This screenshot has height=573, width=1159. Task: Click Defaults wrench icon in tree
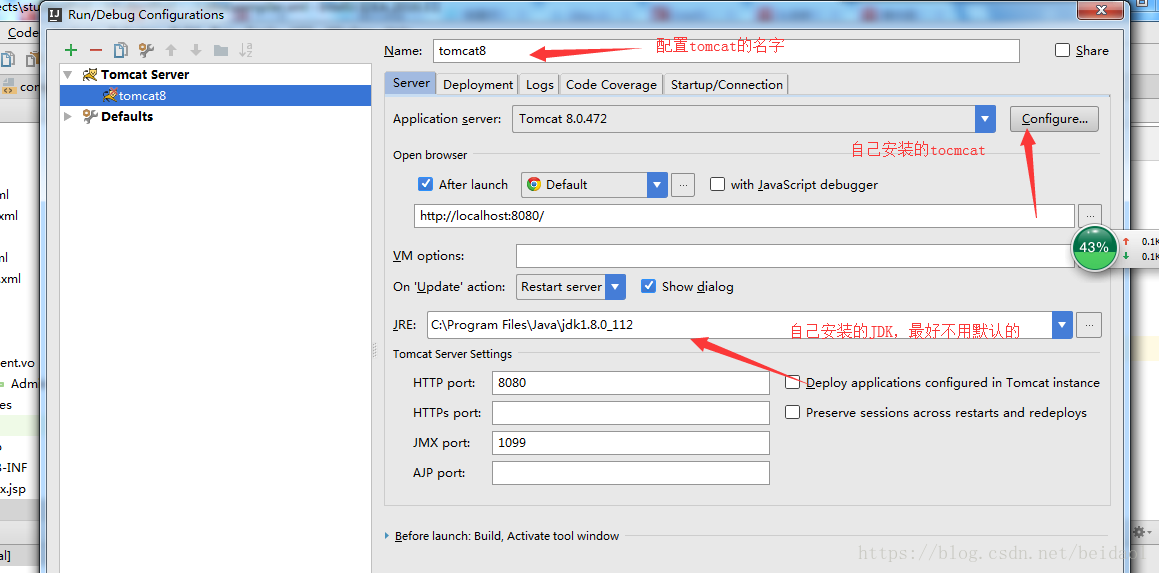(x=90, y=116)
